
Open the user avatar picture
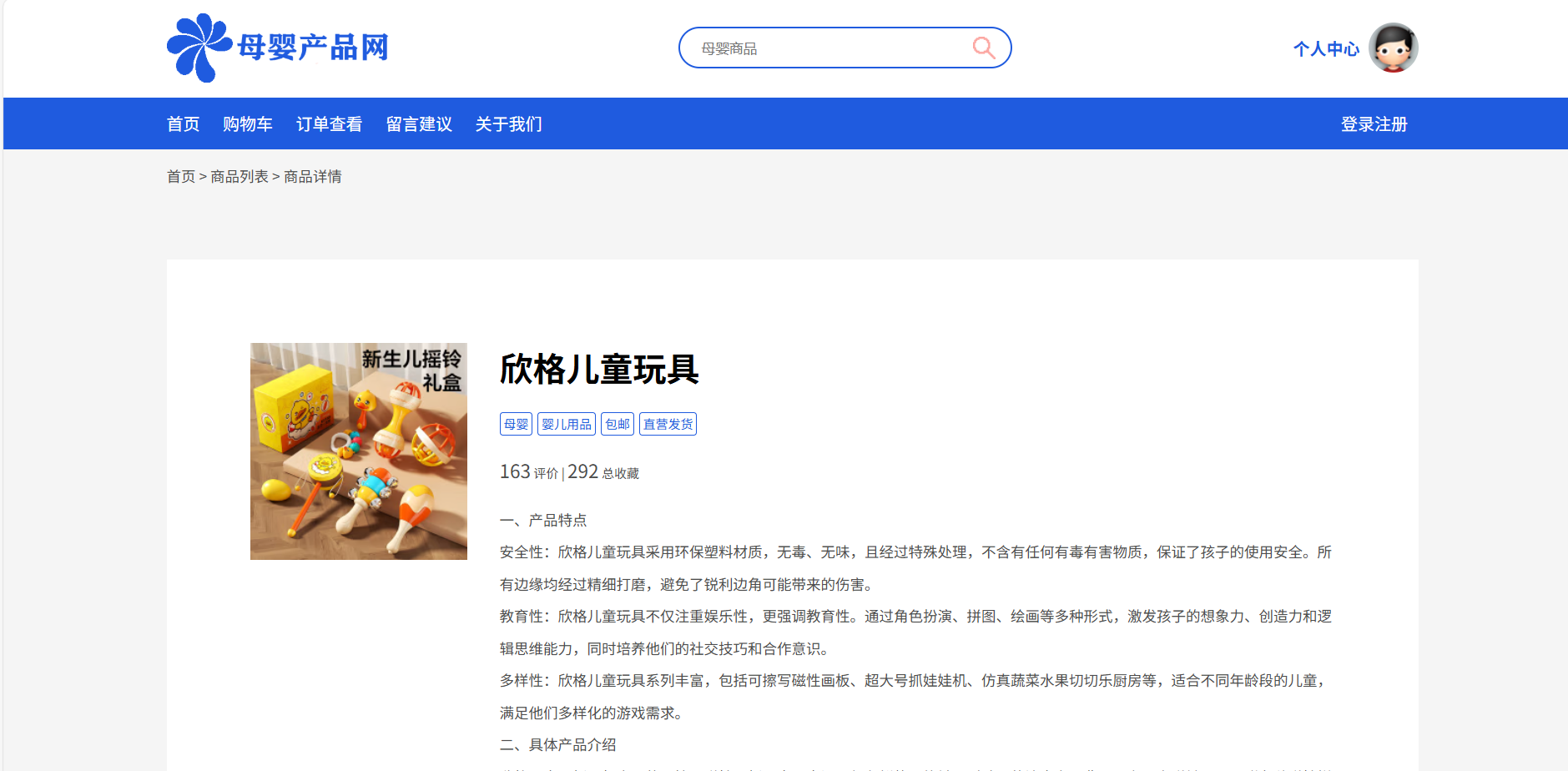point(1393,48)
